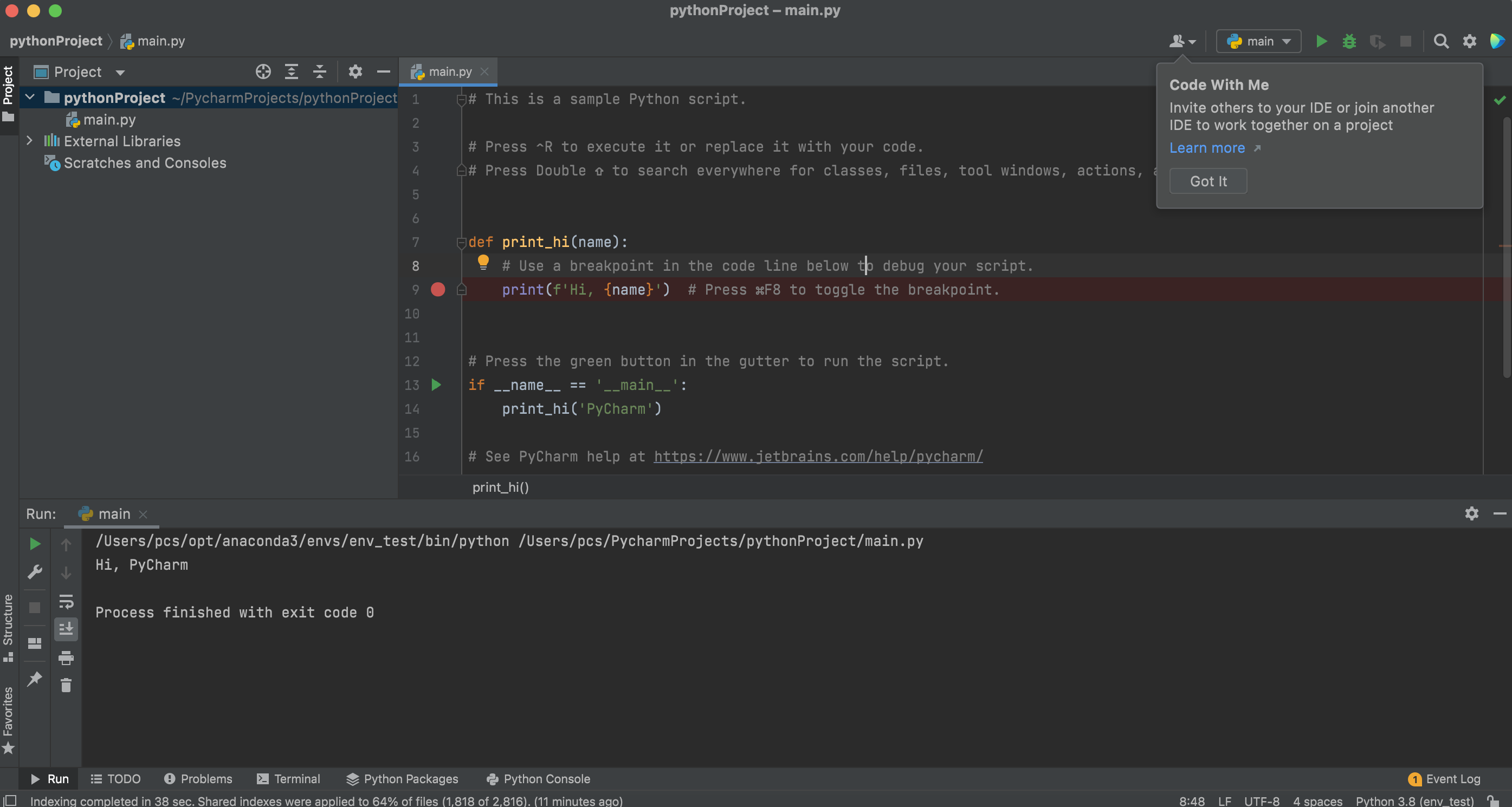Viewport: 1512px width, 807px height.
Task: Click the print icon in Run panel
Action: click(66, 658)
